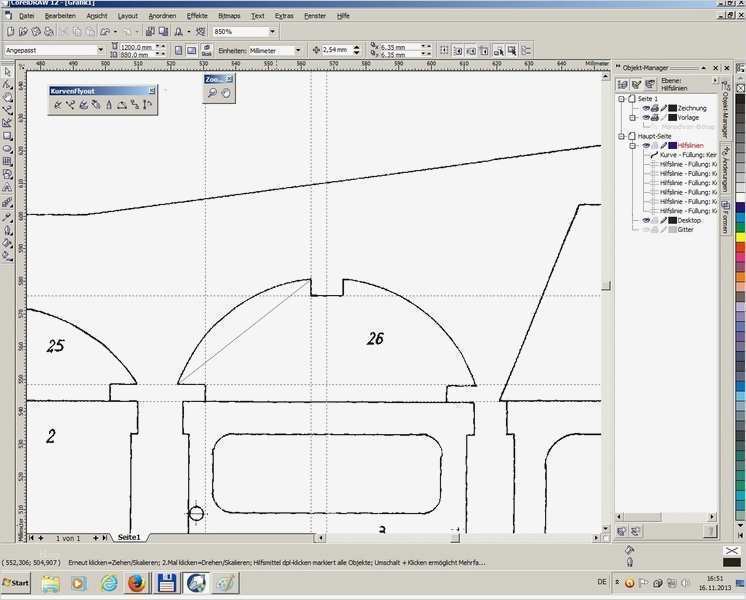Toggle Snap to Grid button

[444, 50]
